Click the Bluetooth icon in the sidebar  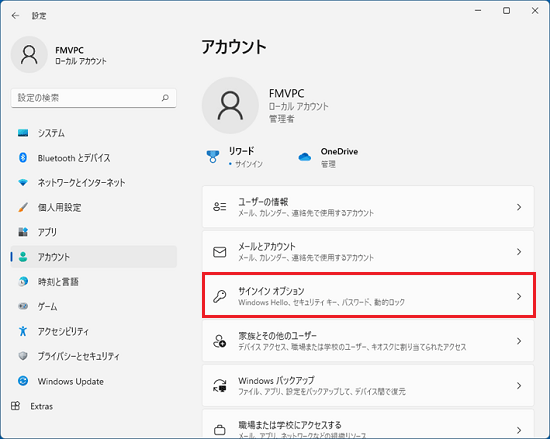point(23,158)
